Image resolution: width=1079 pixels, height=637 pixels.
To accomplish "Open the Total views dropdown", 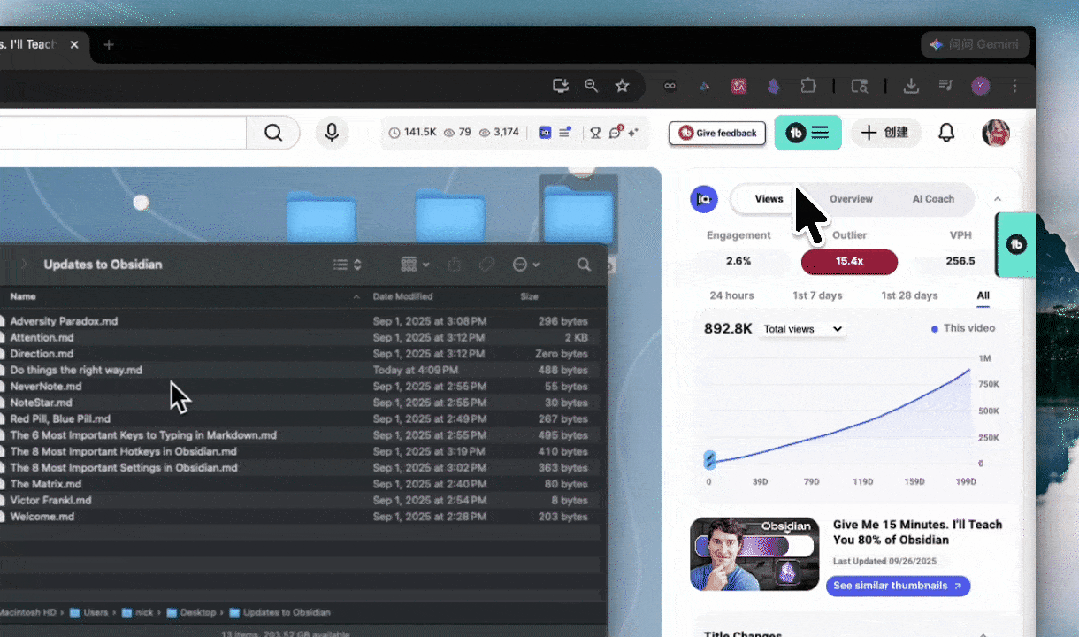I will pos(803,329).
